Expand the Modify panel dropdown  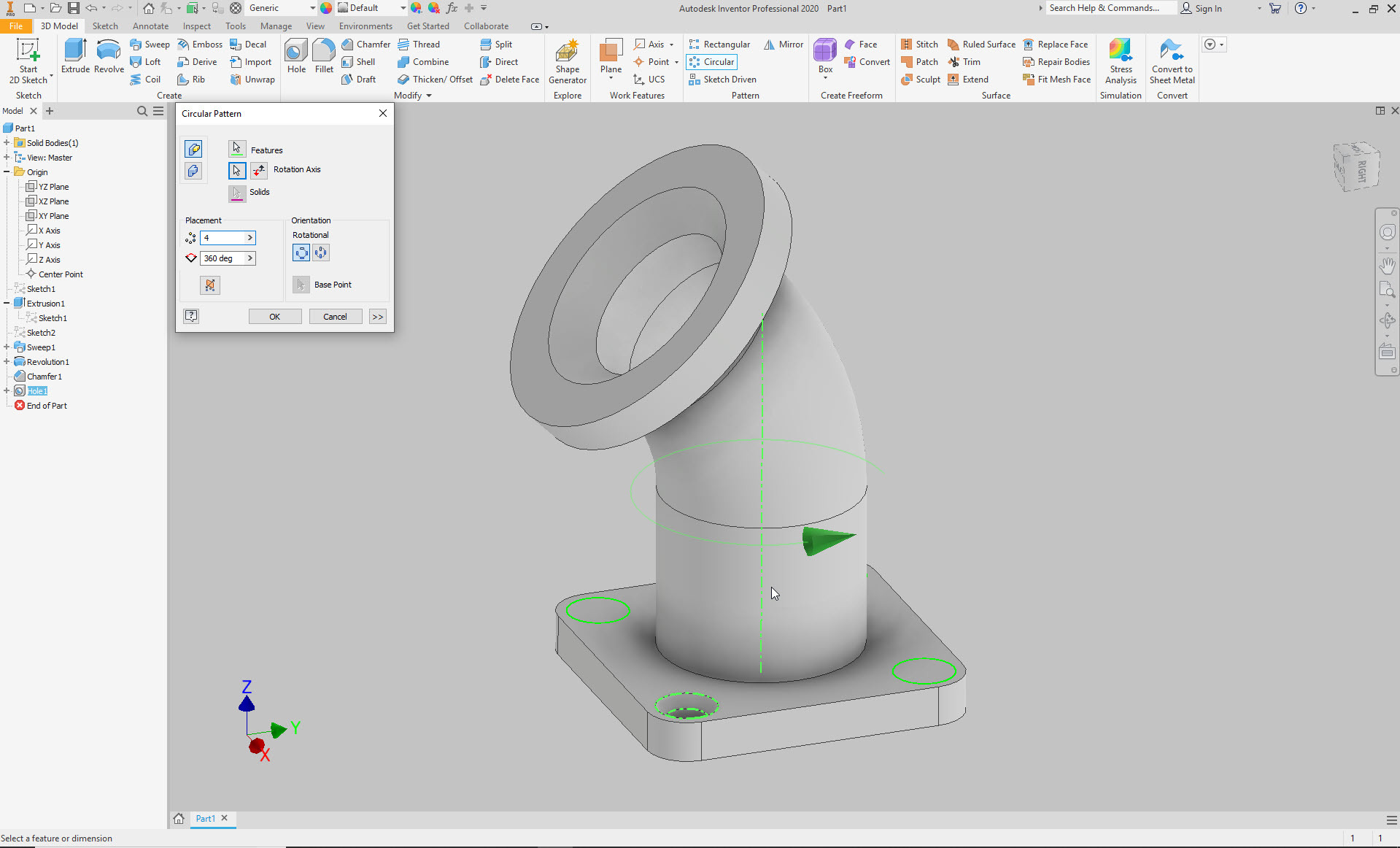coord(429,96)
